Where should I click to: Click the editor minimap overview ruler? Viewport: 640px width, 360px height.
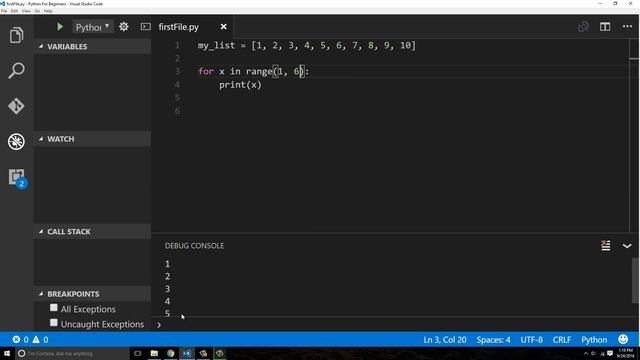click(x=634, y=135)
